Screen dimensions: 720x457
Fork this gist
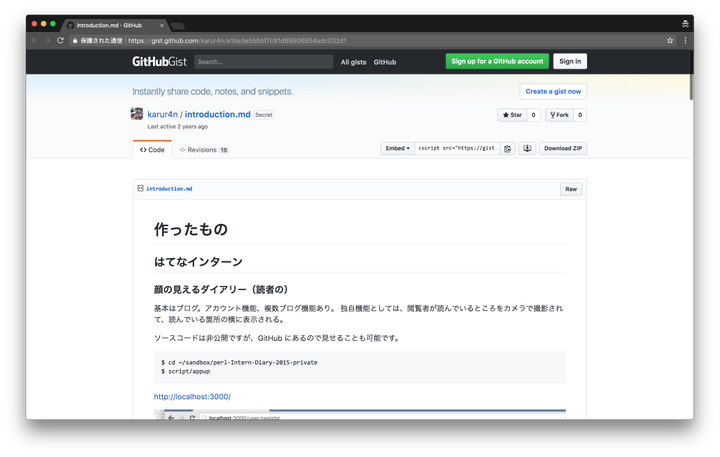(x=559, y=115)
